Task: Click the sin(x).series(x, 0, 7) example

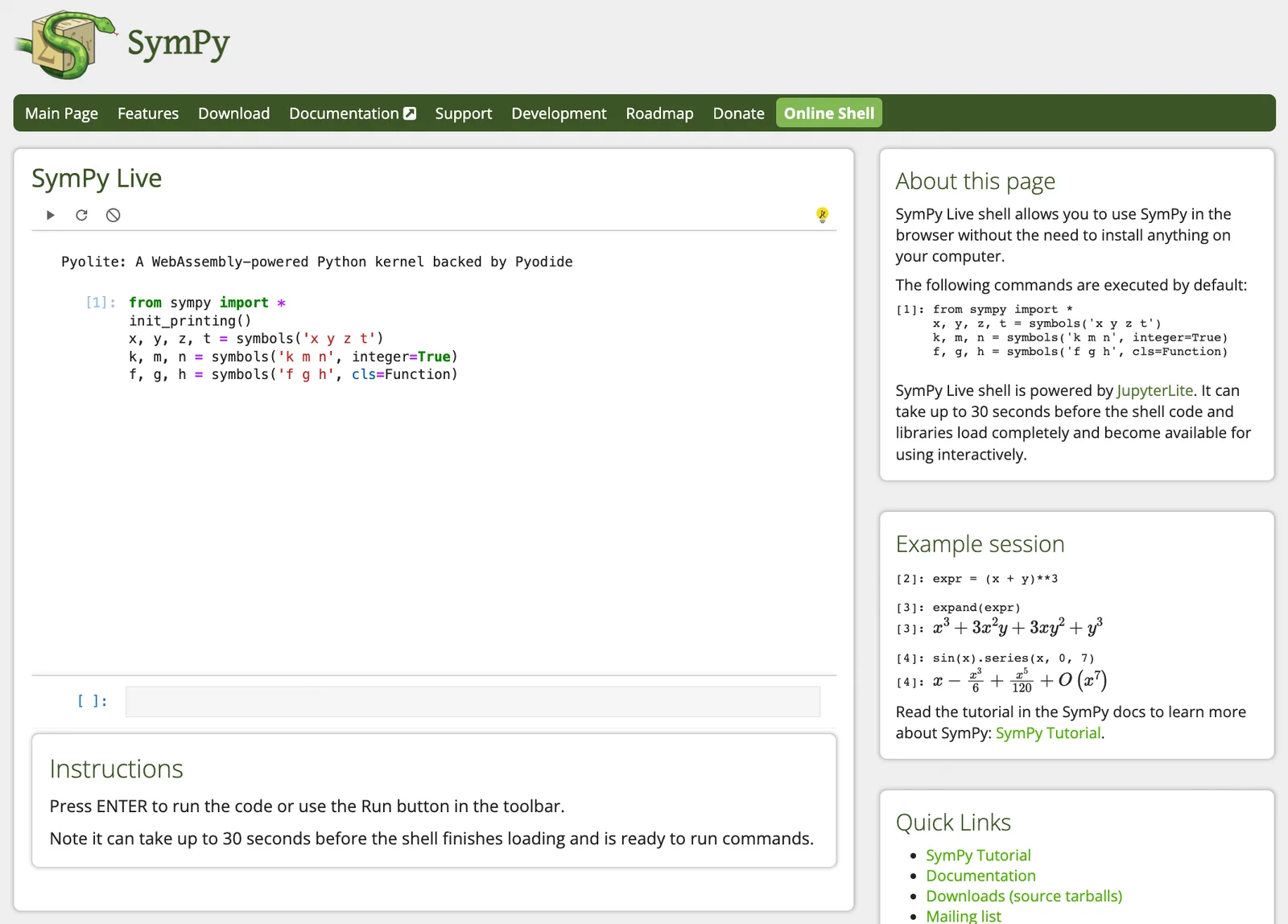Action: point(1013,658)
